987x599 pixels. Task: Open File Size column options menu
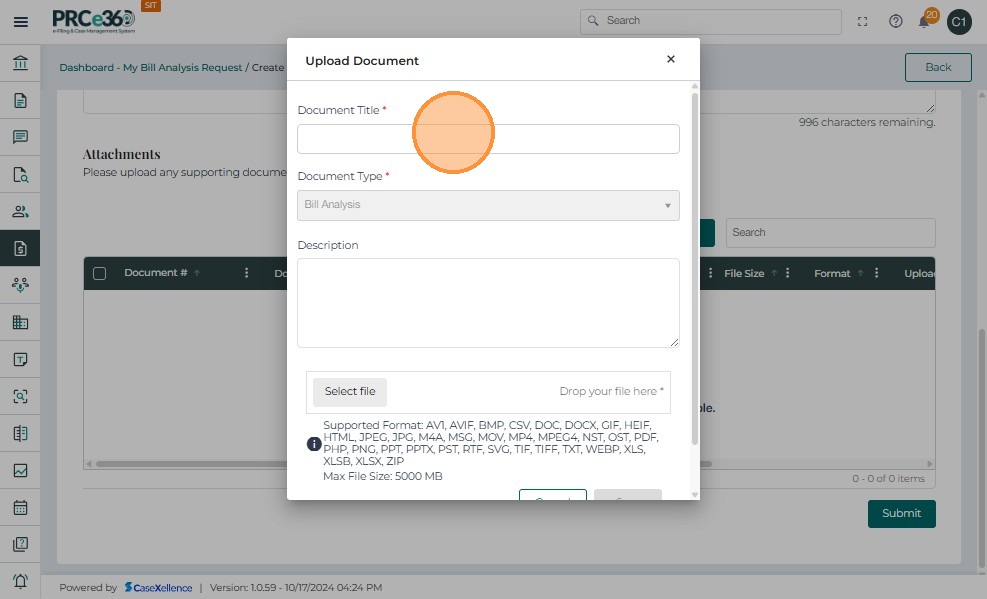[788, 273]
